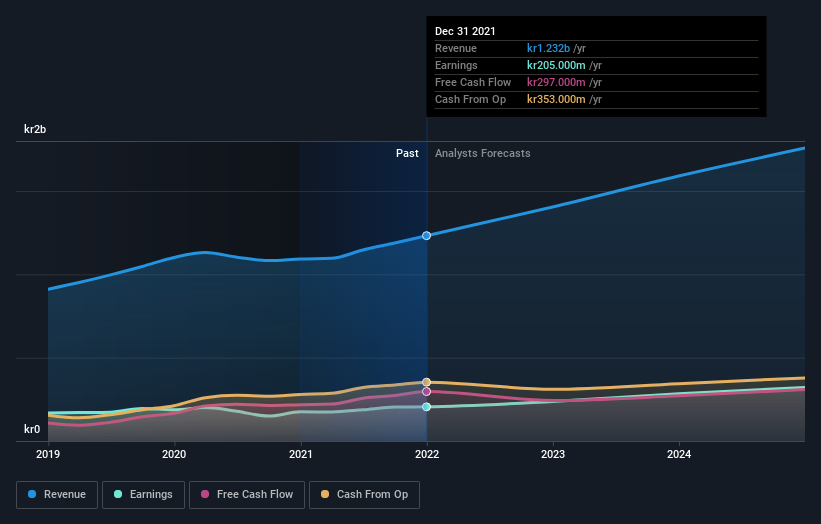Viewport: 821px width, 524px height.
Task: Click the 2023 x-axis label
Action: (553, 454)
